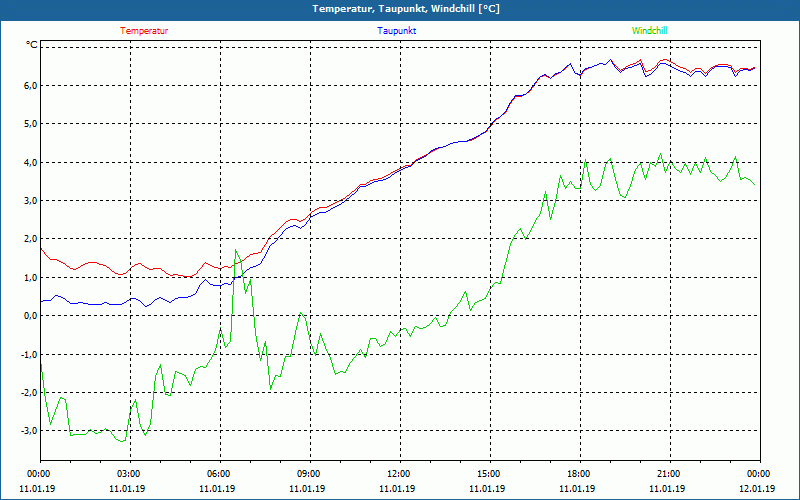Click the '15:00' time label
Screen dimensions: 800x500
pos(490,474)
